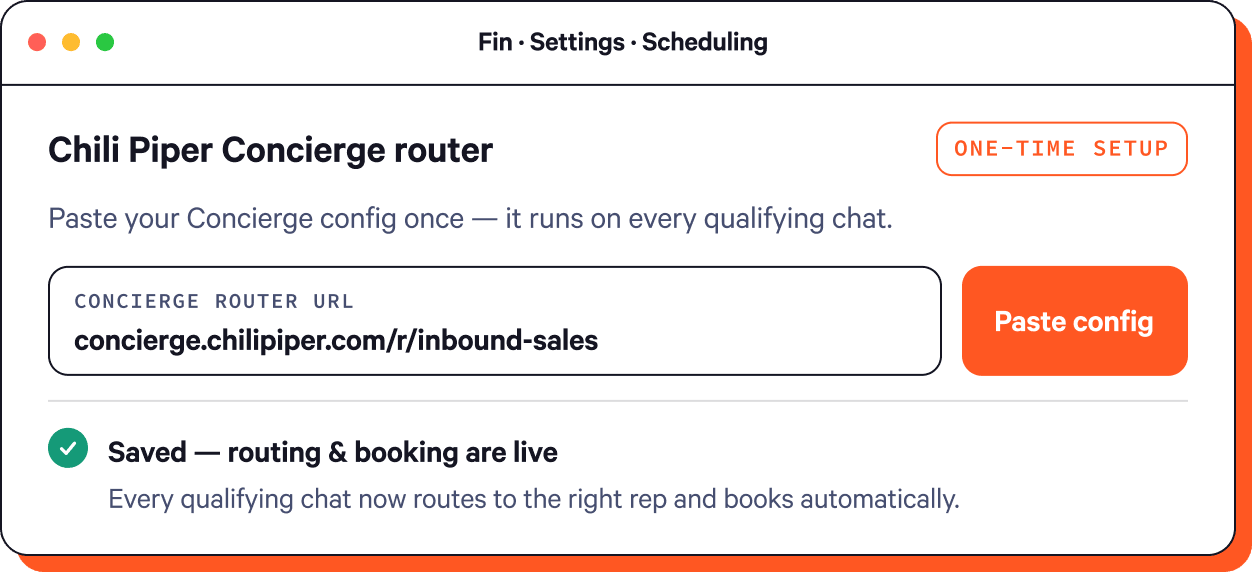Click the 'Saved — routing & booking are live' message

pyautogui.click(x=333, y=452)
